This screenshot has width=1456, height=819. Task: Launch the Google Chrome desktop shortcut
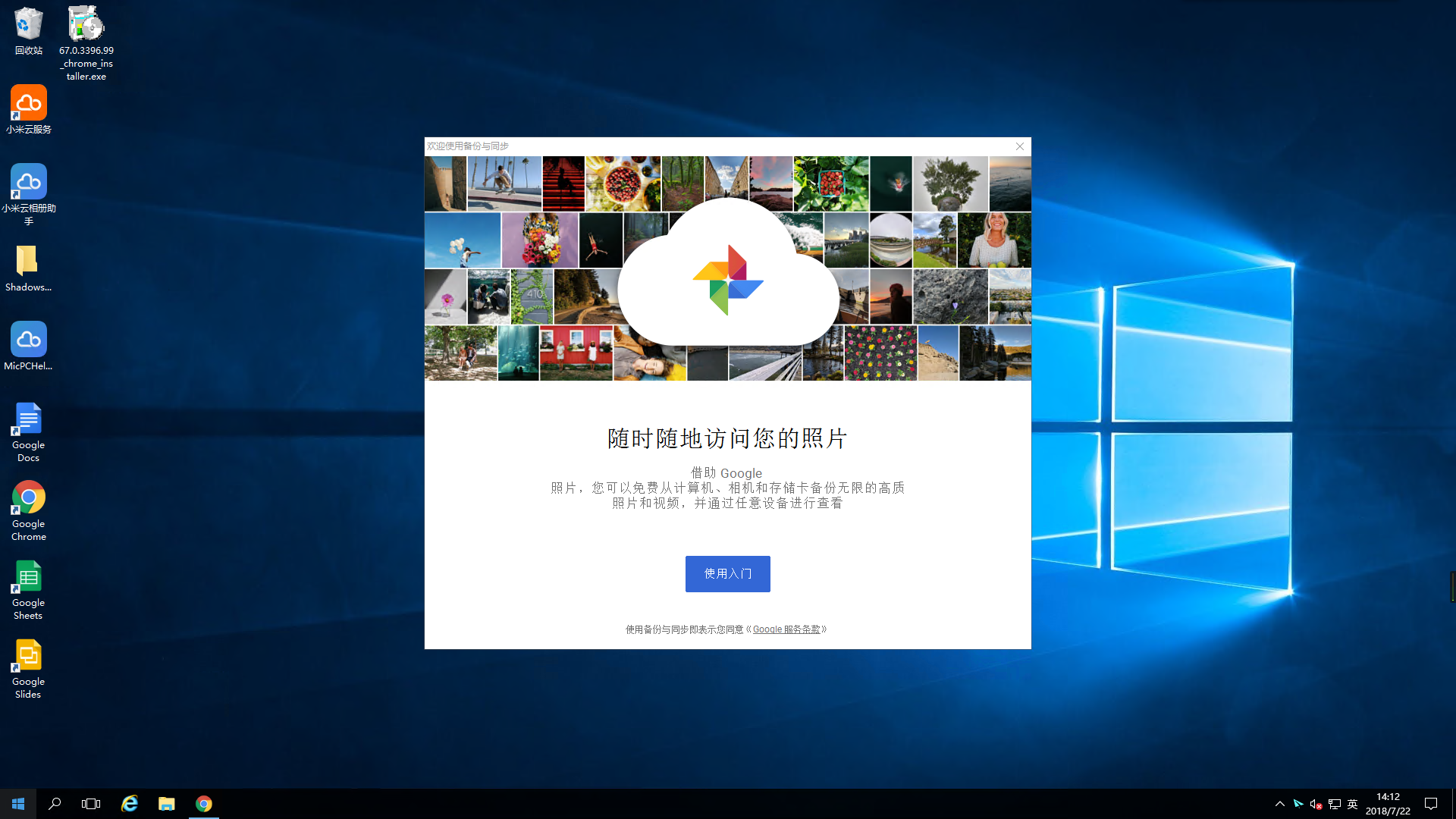[28, 510]
